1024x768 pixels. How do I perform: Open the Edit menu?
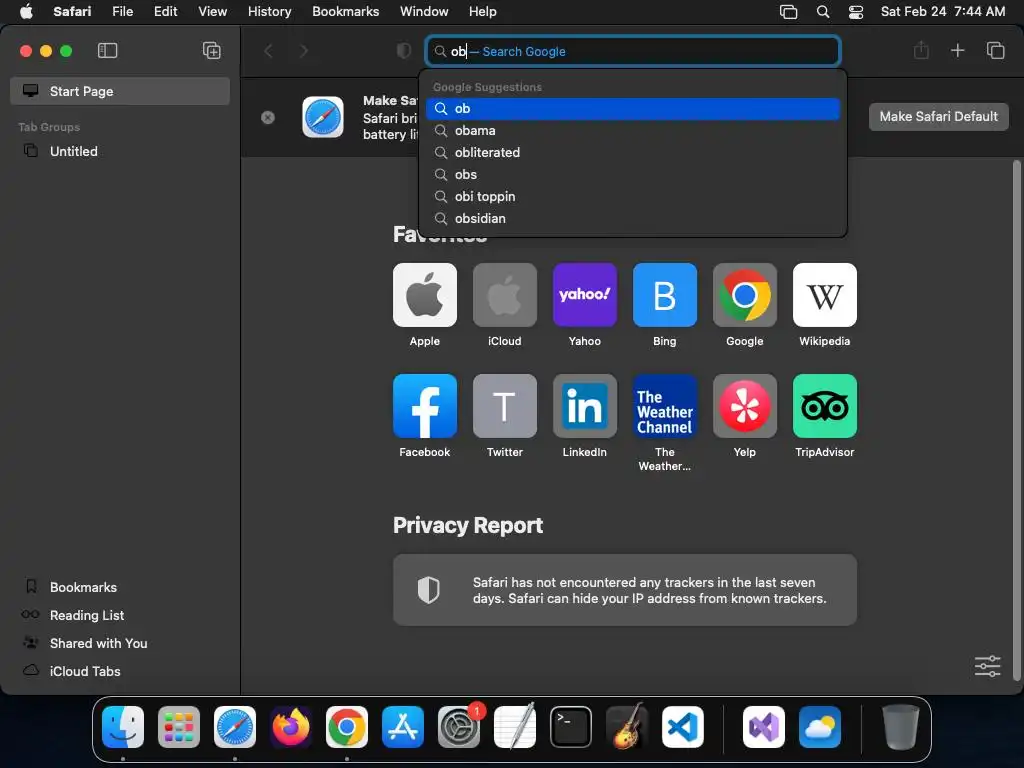click(165, 11)
